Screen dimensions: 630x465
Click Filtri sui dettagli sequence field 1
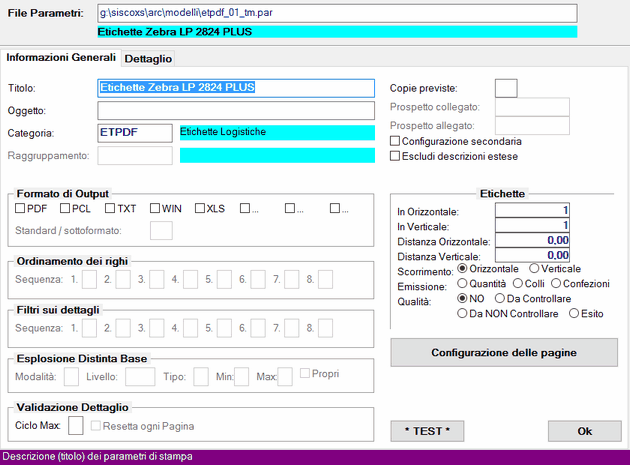pos(89,328)
